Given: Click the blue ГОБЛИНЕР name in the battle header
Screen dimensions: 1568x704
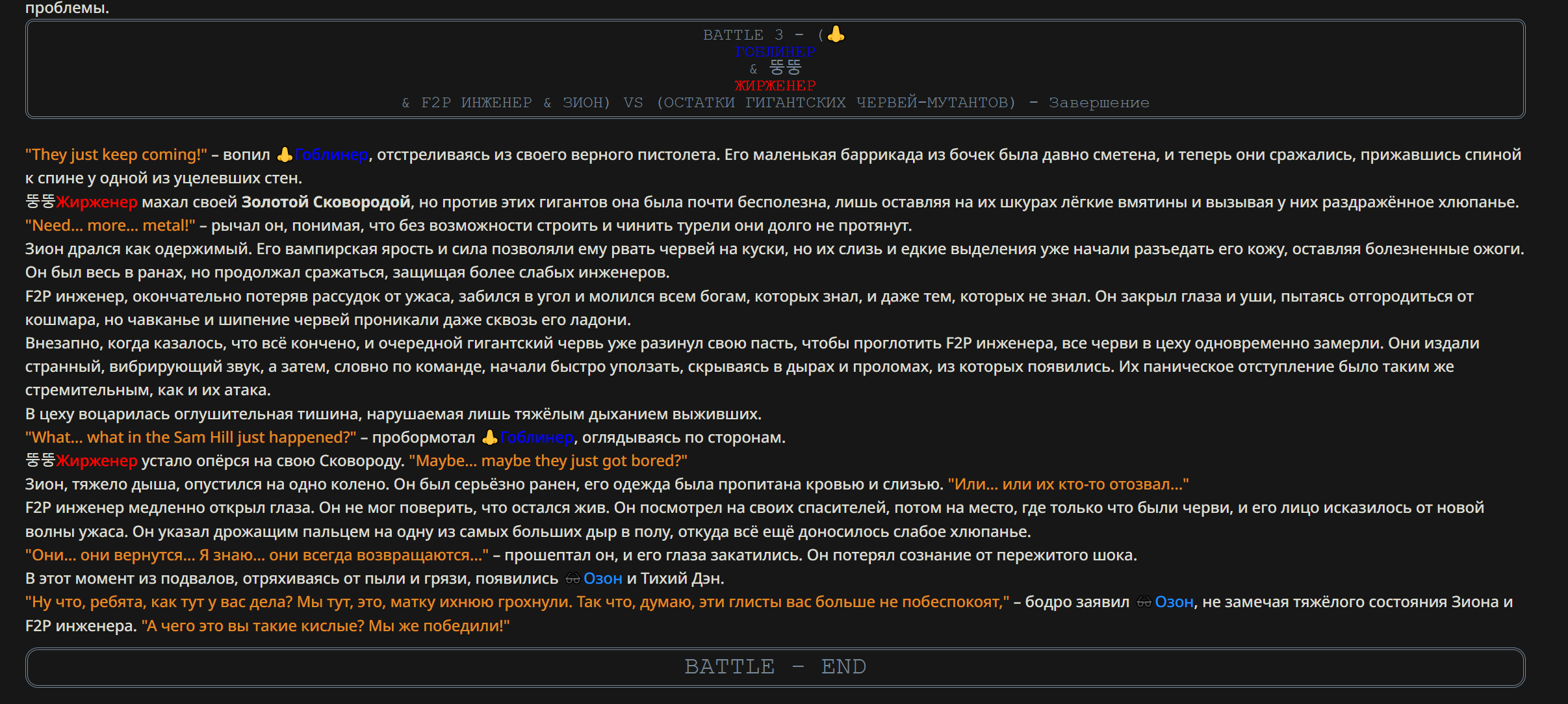Looking at the screenshot, I should (775, 52).
